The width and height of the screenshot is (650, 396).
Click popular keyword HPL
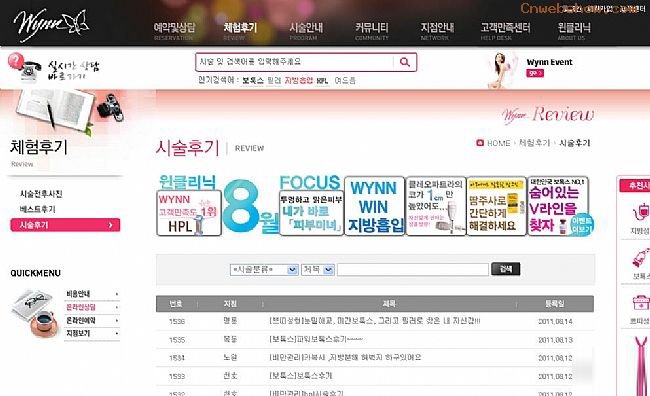click(322, 81)
